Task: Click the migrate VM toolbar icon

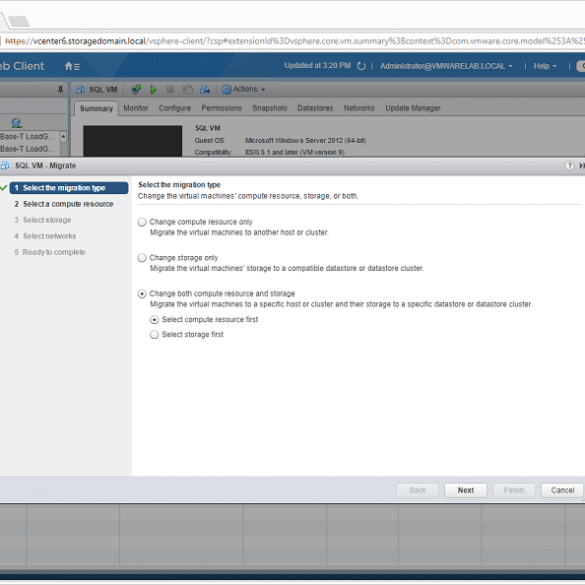Action: click(205, 90)
